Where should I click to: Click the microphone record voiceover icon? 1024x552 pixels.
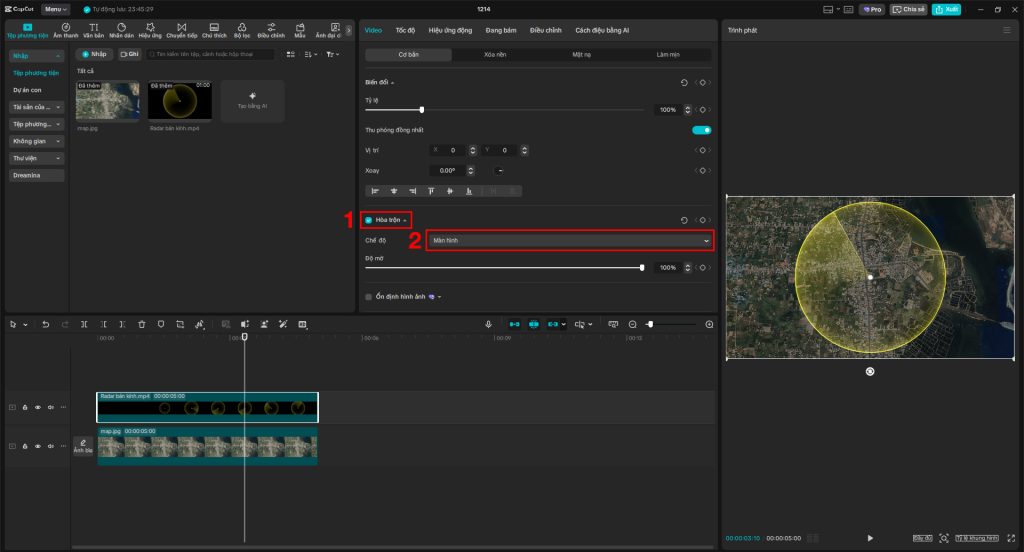tap(488, 324)
